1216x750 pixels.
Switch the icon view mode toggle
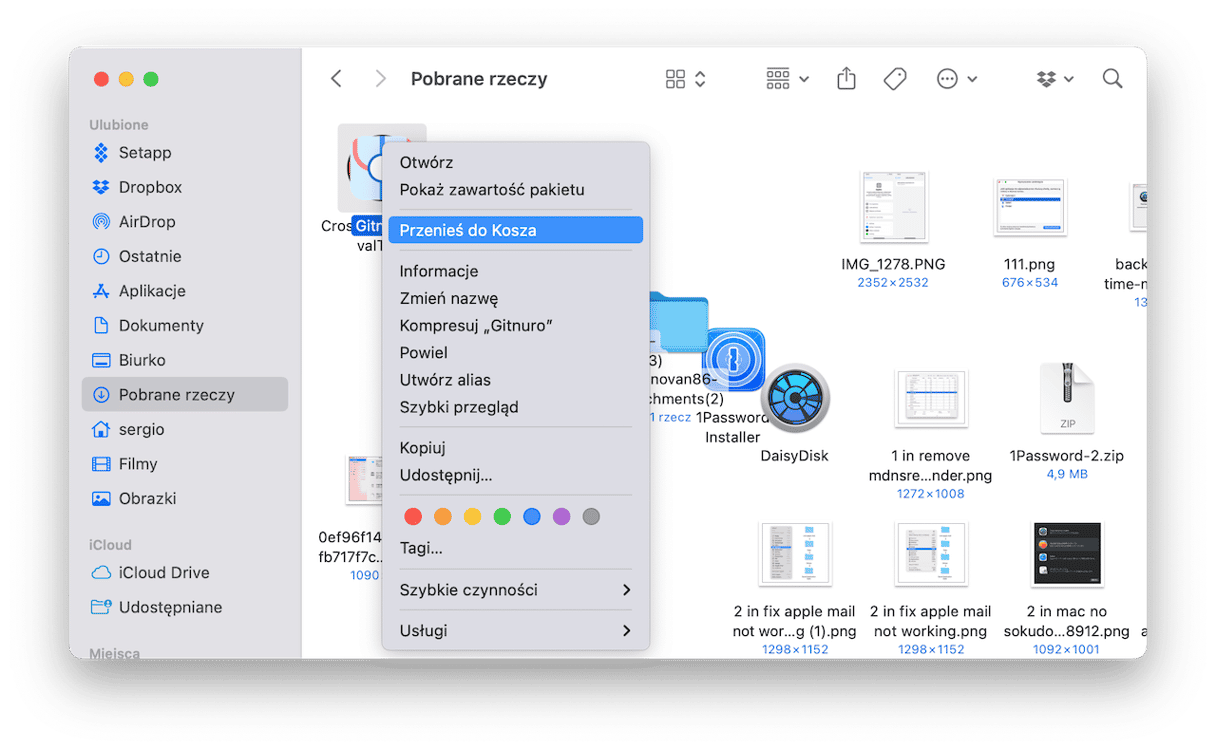coord(686,79)
